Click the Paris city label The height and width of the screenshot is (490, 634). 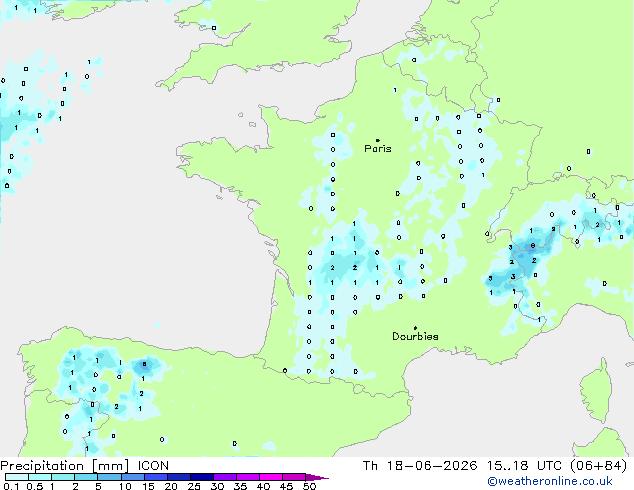pyautogui.click(x=378, y=149)
